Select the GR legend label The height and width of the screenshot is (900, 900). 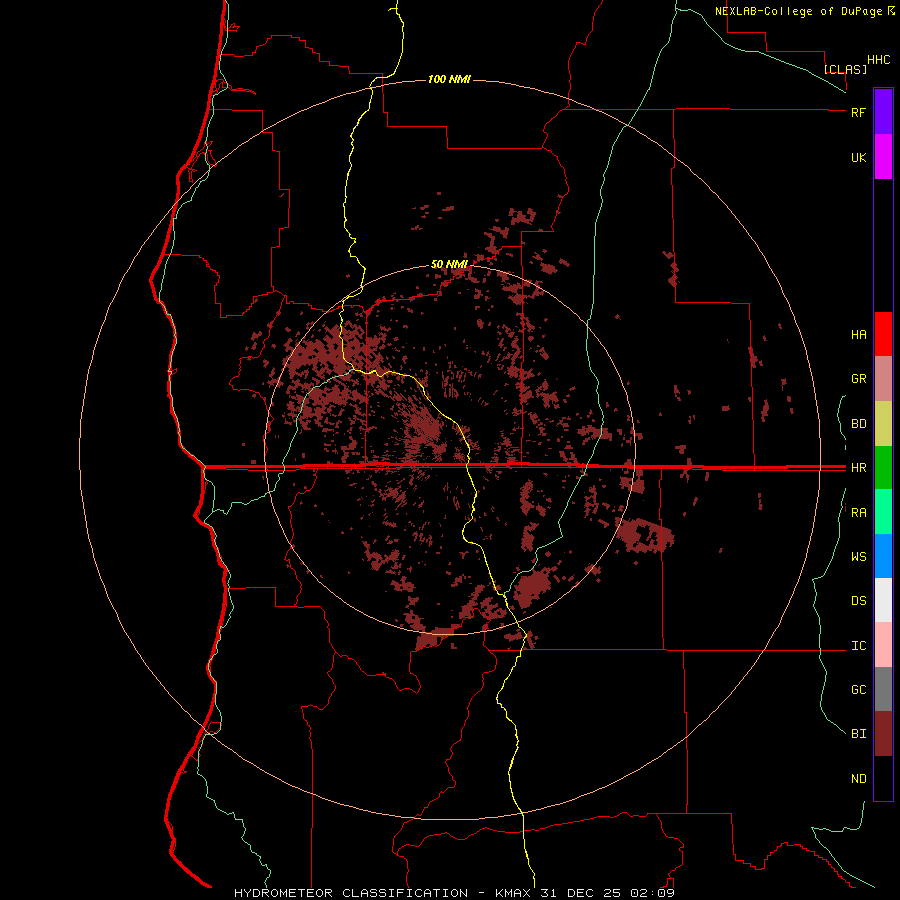click(858, 379)
